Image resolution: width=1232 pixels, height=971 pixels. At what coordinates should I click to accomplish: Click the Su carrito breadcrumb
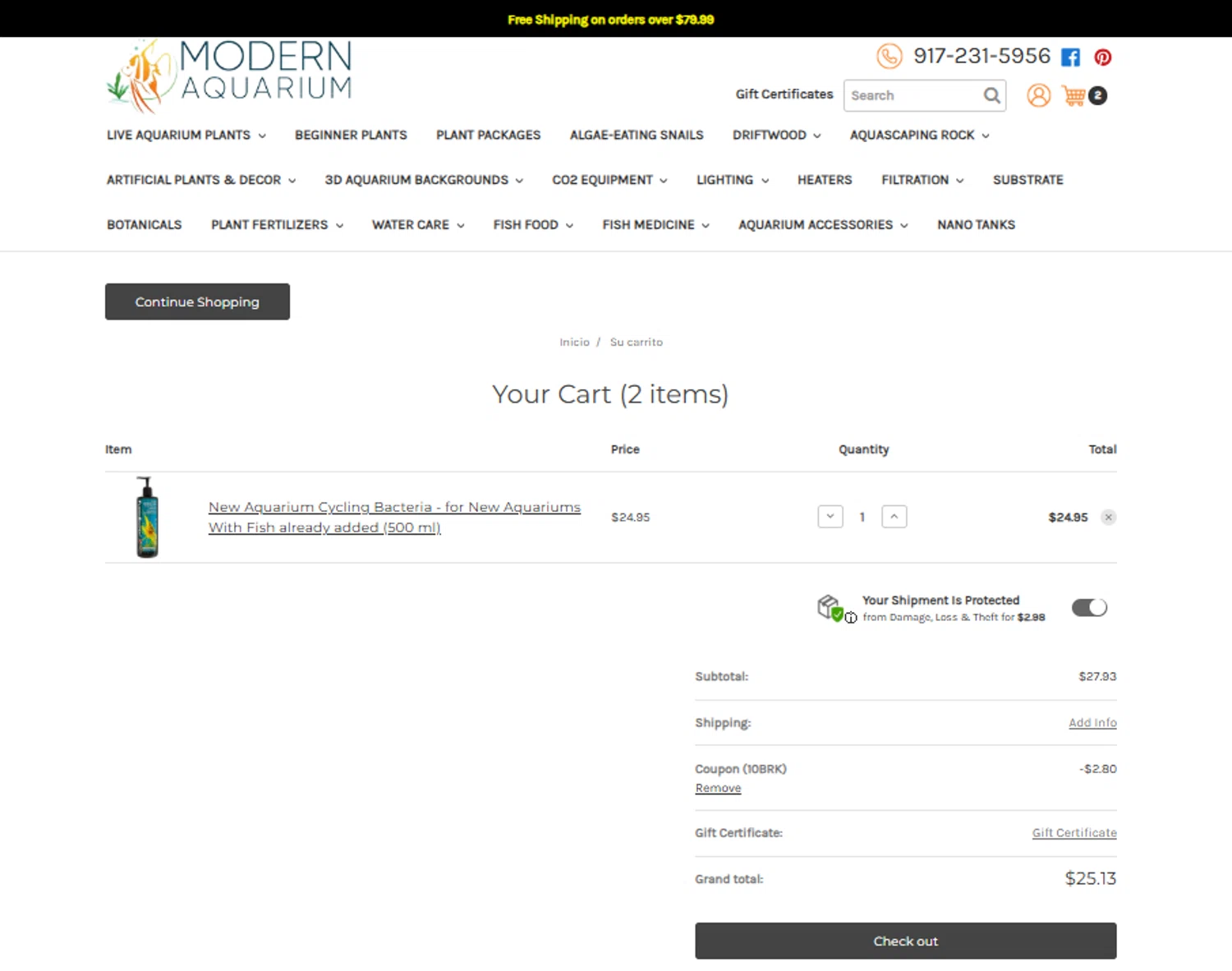(637, 343)
